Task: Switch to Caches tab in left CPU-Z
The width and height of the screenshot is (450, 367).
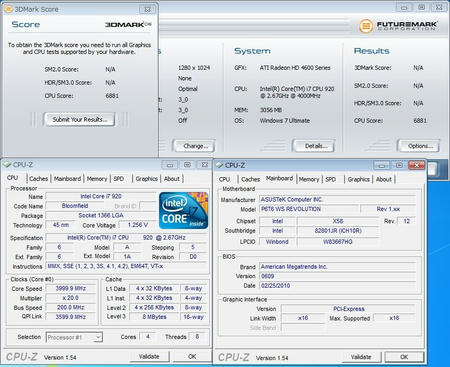Action: click(x=39, y=179)
